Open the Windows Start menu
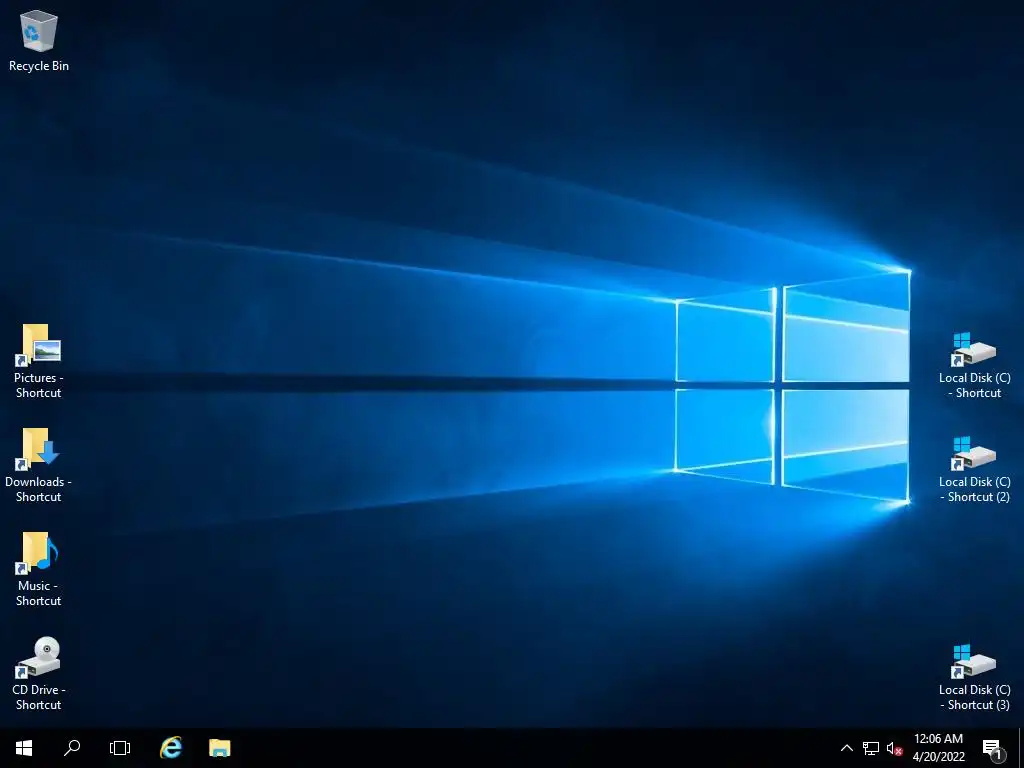 pos(24,748)
